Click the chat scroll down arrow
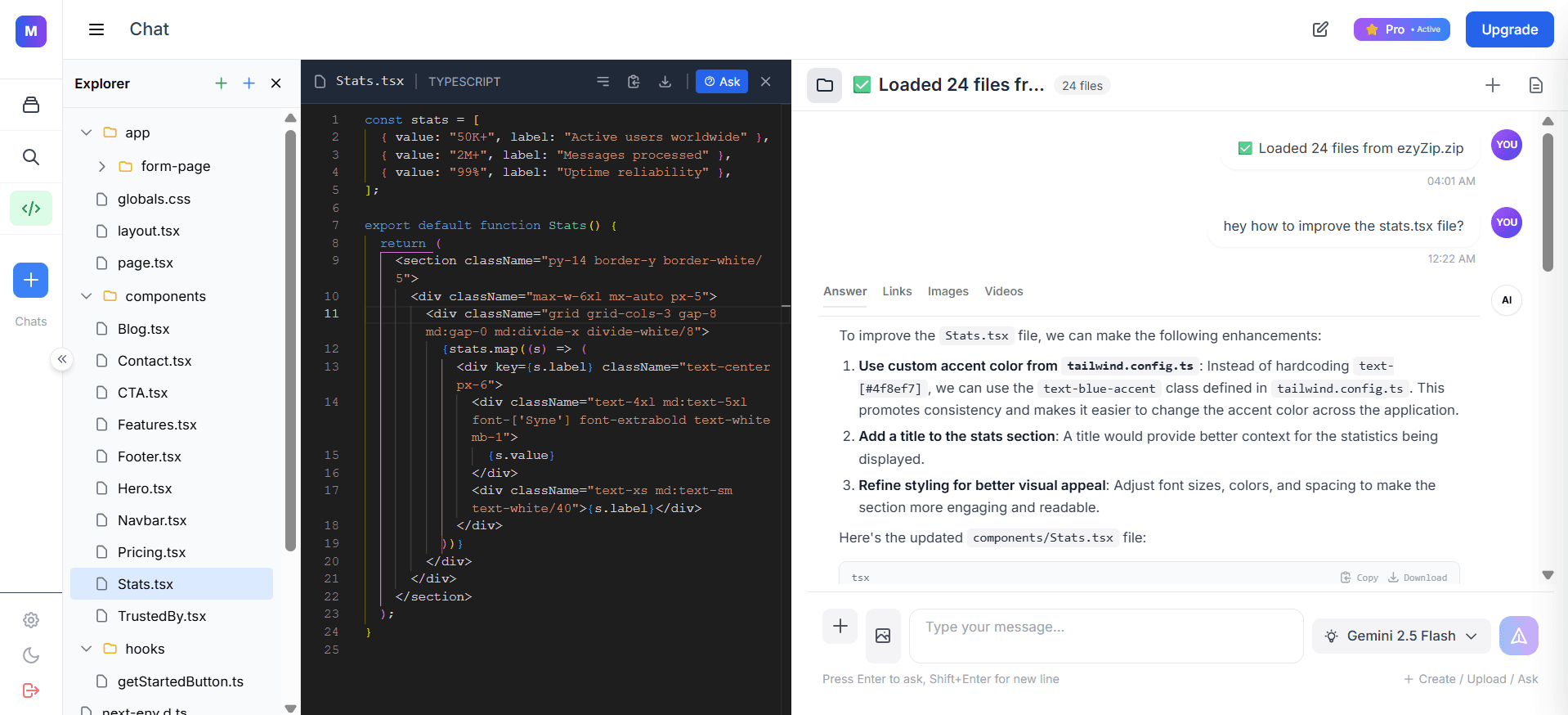The image size is (1568, 715). (x=1548, y=575)
